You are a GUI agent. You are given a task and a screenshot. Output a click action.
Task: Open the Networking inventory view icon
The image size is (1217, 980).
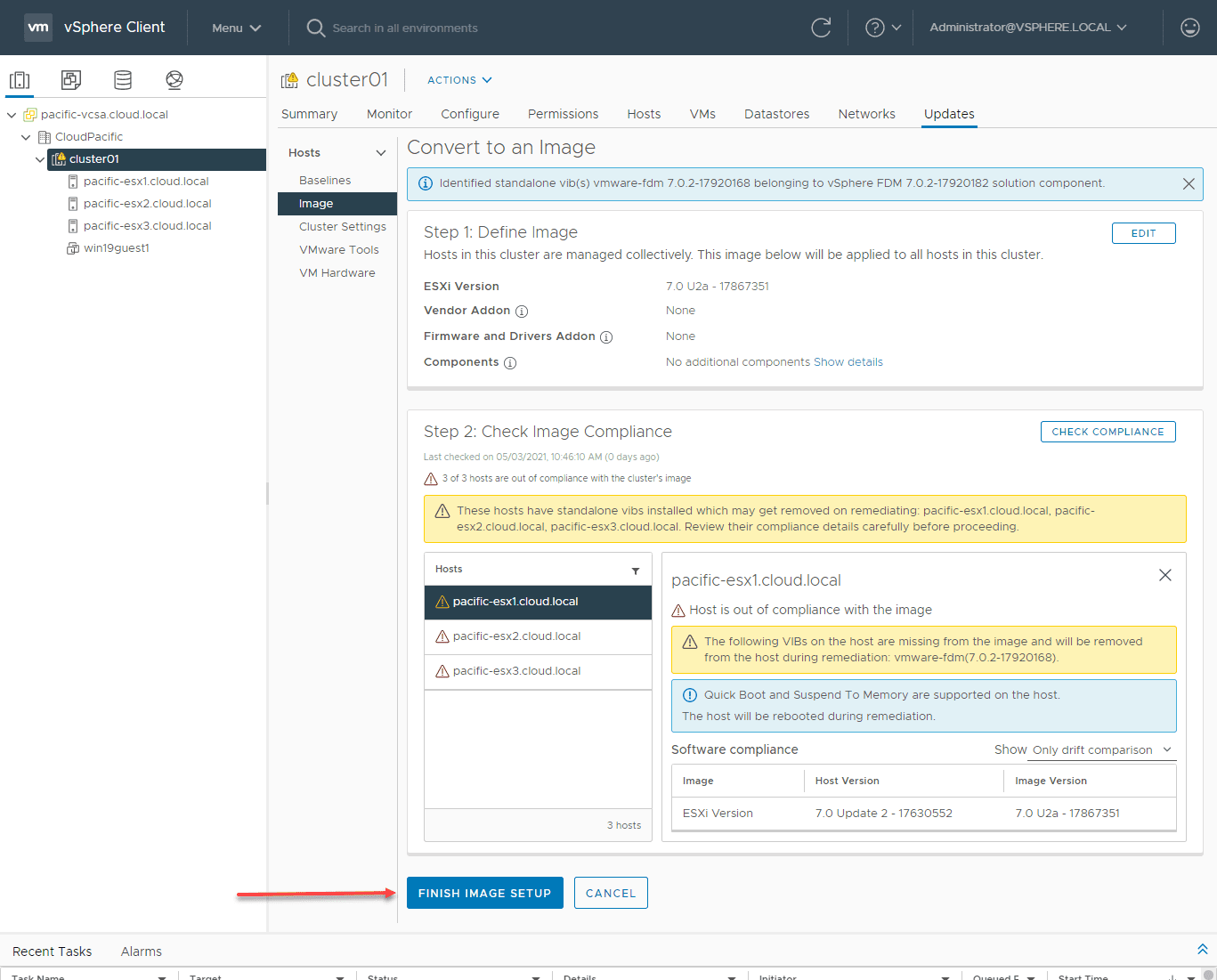tap(174, 80)
